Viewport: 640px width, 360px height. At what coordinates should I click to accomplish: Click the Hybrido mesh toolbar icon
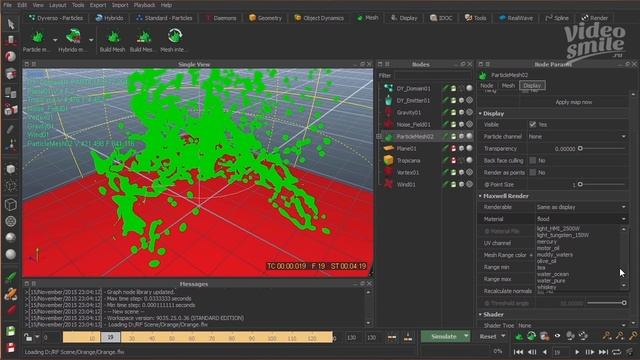coord(73,36)
